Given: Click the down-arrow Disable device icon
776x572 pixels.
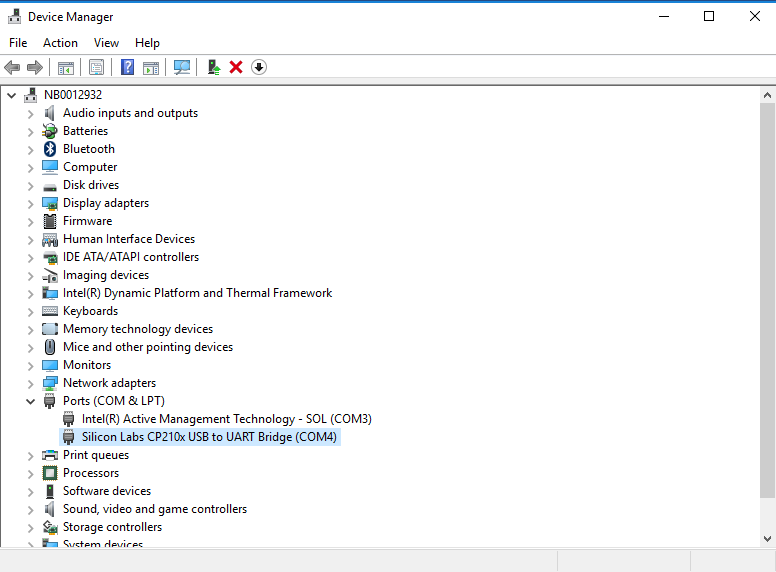Looking at the screenshot, I should 259,67.
